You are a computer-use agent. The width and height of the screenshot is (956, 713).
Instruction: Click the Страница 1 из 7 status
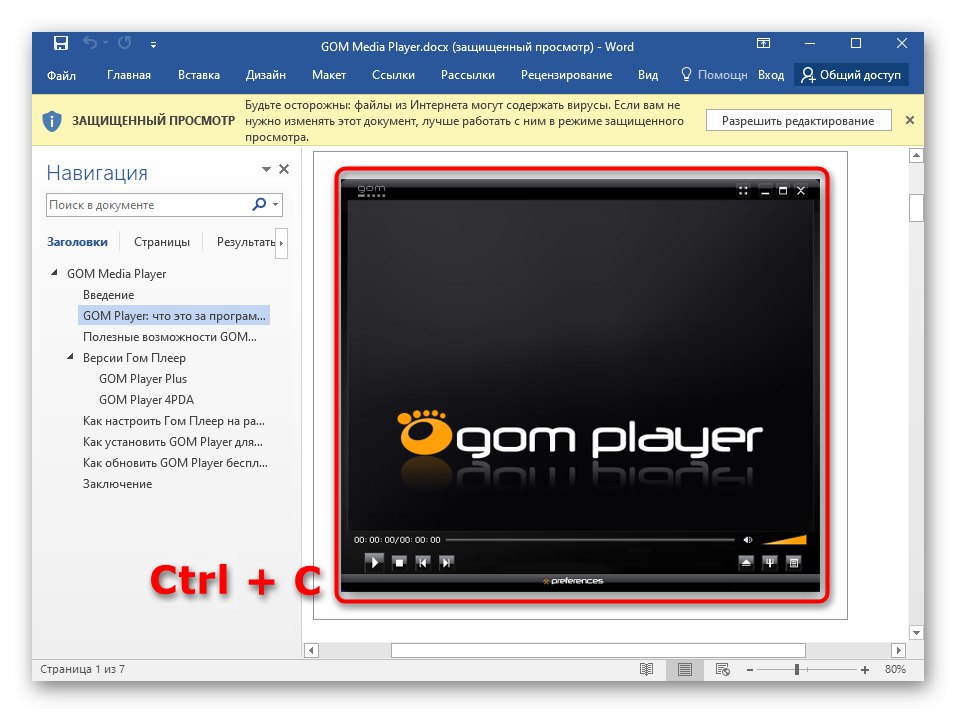(82, 670)
